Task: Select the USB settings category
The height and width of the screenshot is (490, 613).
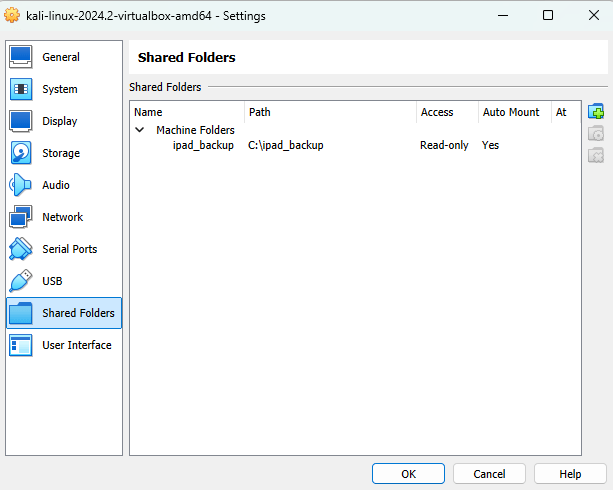Action: pyautogui.click(x=53, y=281)
